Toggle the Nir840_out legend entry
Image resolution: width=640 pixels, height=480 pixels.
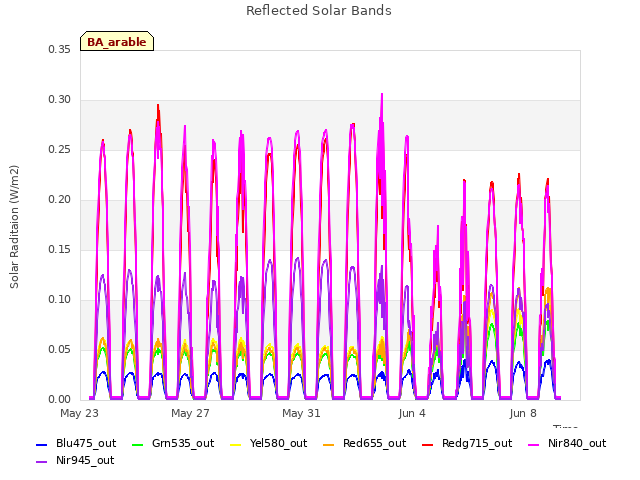click(567, 444)
